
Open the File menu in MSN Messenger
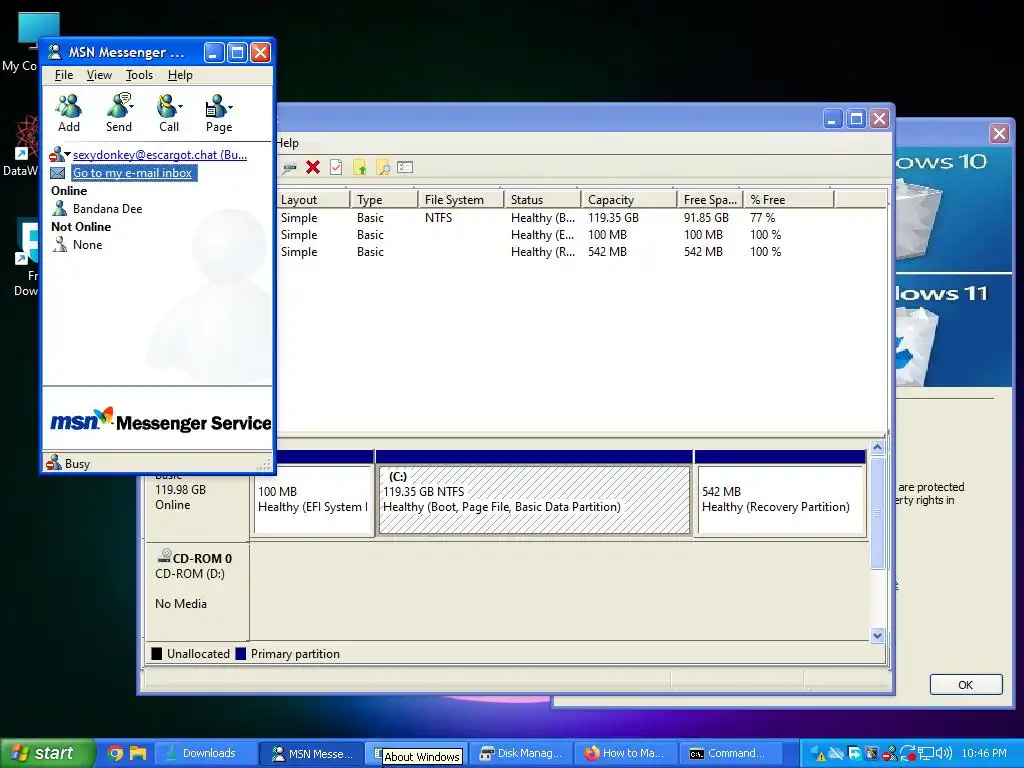pos(64,75)
